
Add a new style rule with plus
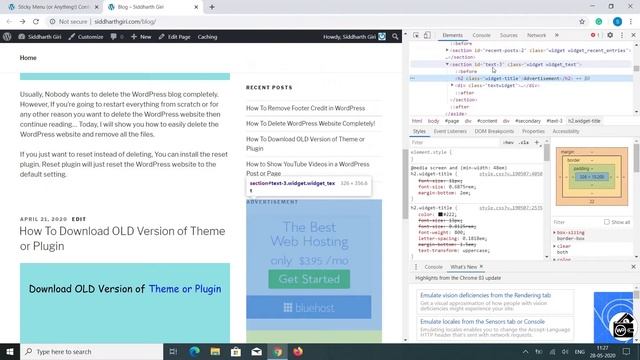point(537,142)
